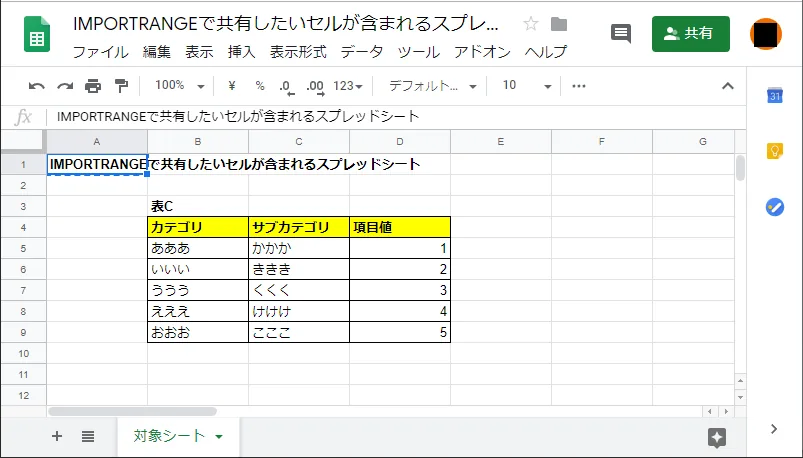Open the 表示形式 menu
The width and height of the screenshot is (803, 458).
click(298, 52)
